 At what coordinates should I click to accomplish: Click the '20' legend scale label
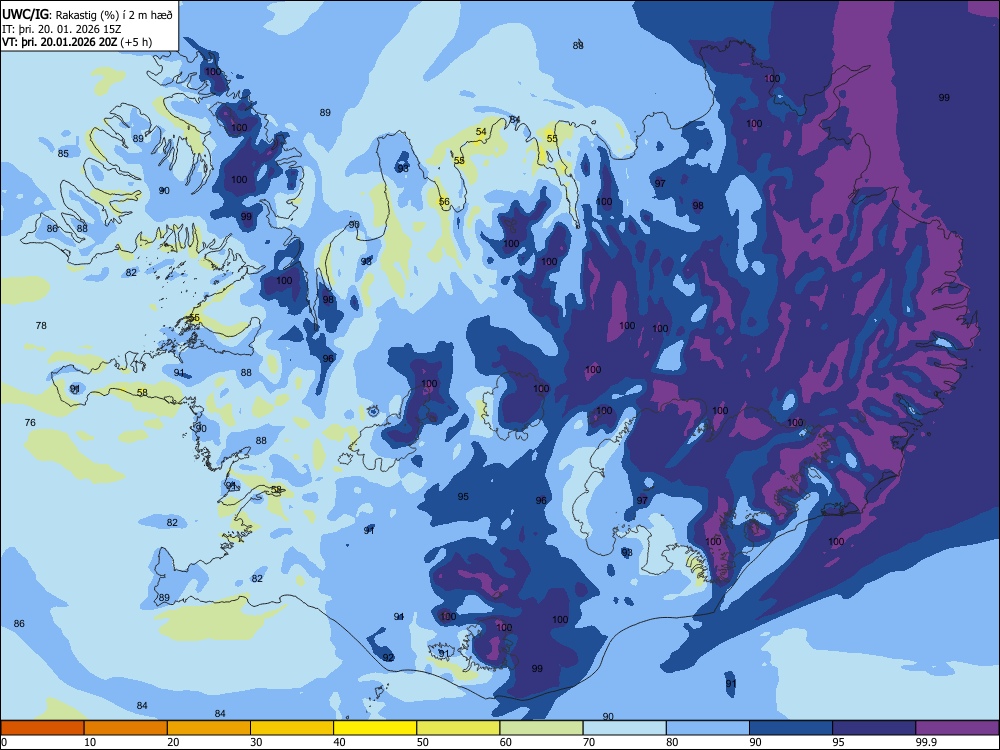173,742
